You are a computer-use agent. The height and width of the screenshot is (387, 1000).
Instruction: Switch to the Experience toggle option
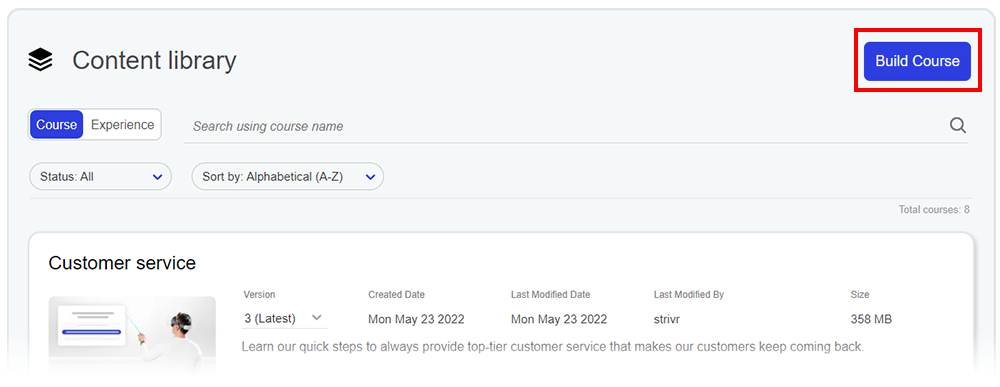[x=122, y=124]
